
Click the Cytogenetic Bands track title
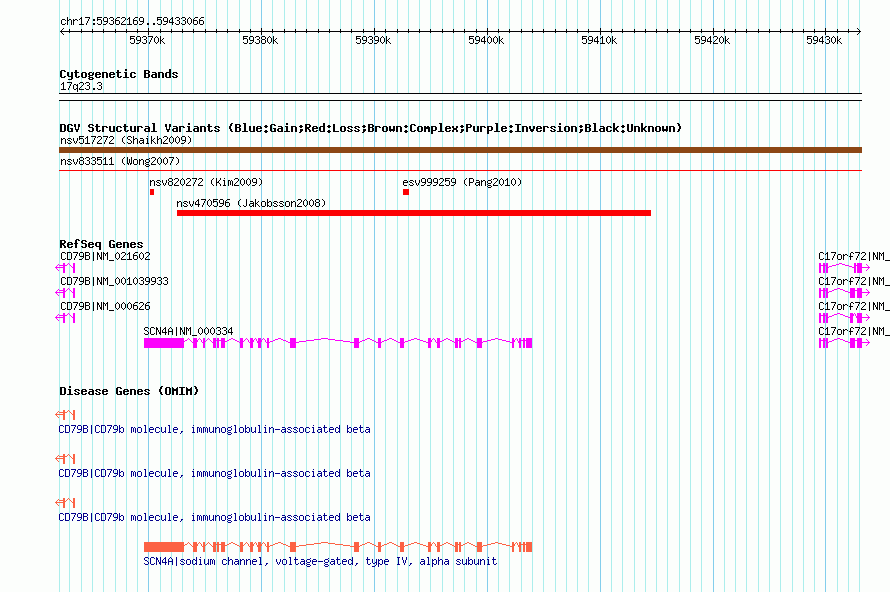coord(119,74)
